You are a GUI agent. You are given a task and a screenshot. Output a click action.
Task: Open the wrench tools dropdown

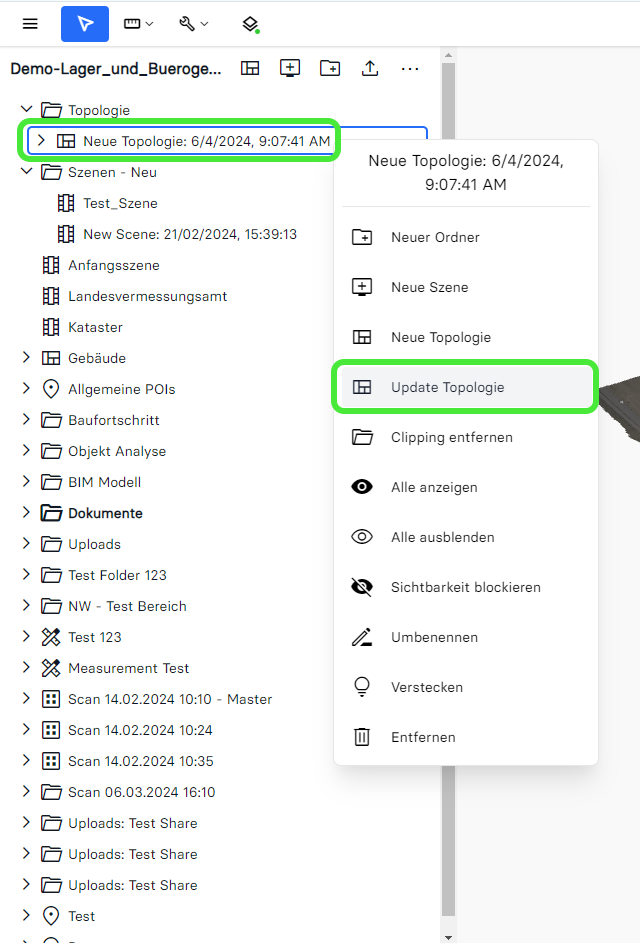(193, 24)
